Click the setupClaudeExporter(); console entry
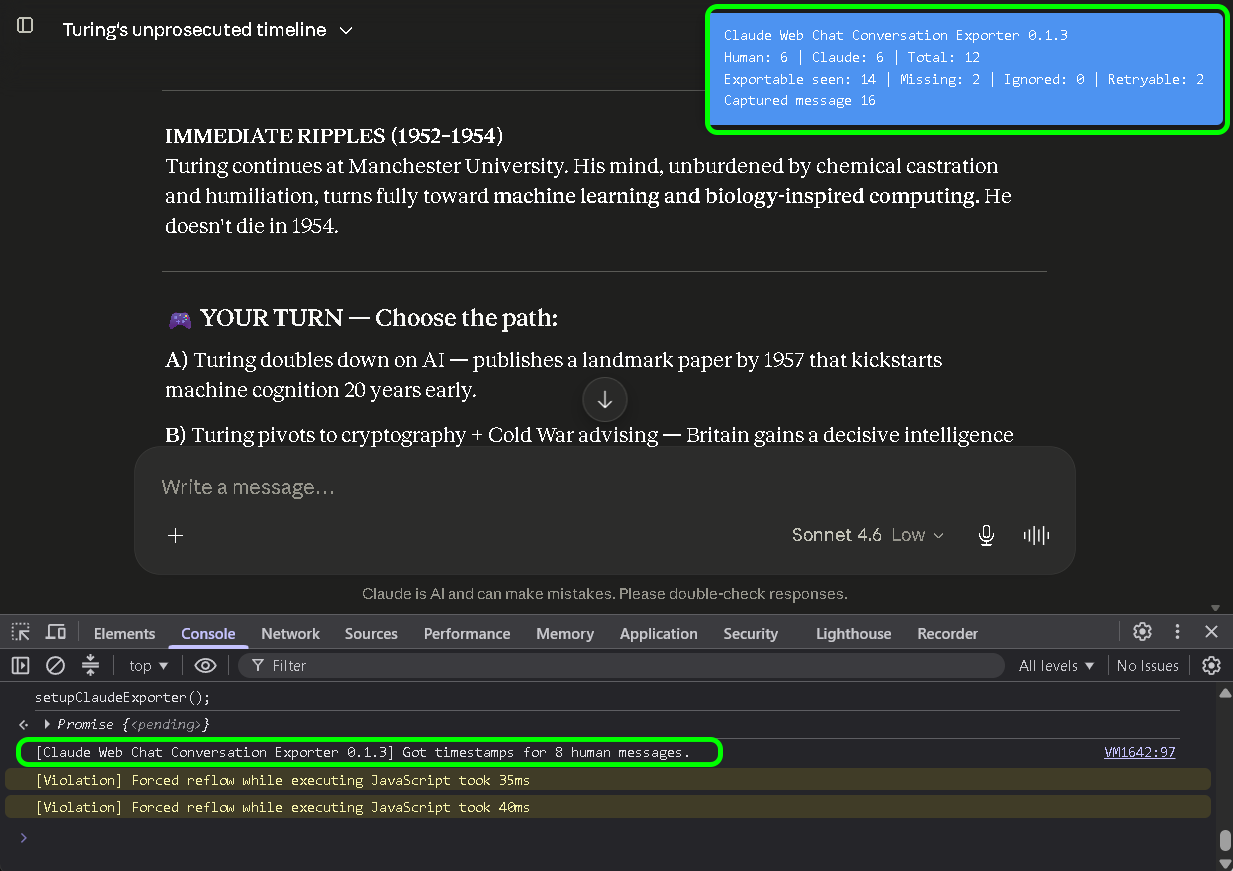The height and width of the screenshot is (871, 1233). [x=123, y=697]
